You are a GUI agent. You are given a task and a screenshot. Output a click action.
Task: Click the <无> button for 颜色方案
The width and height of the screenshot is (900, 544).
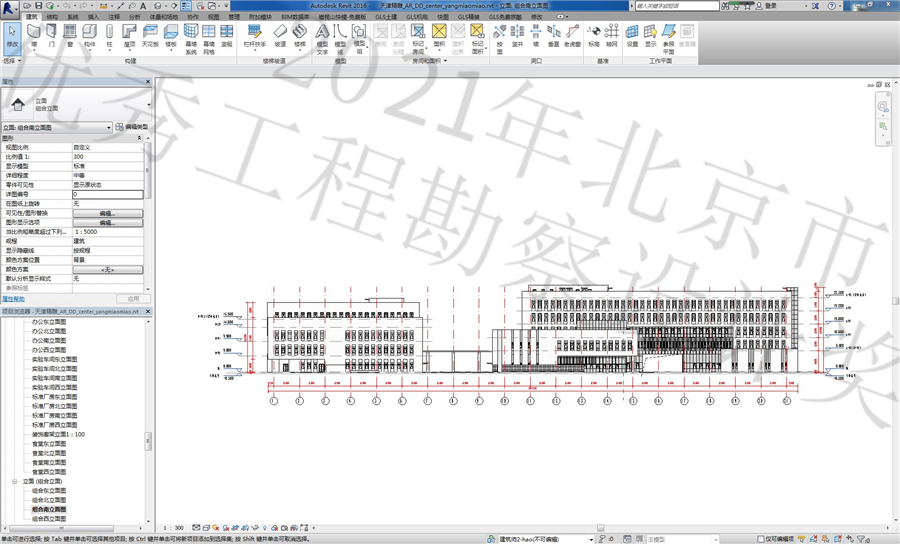point(108,269)
